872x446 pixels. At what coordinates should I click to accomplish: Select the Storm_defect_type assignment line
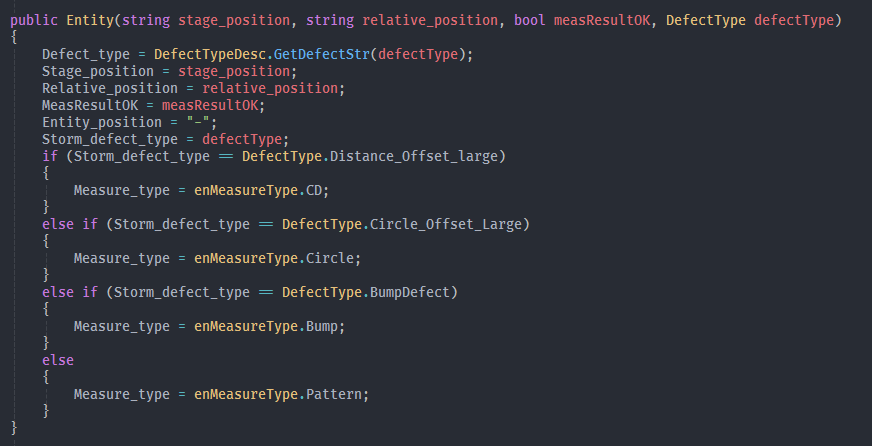pos(166,140)
